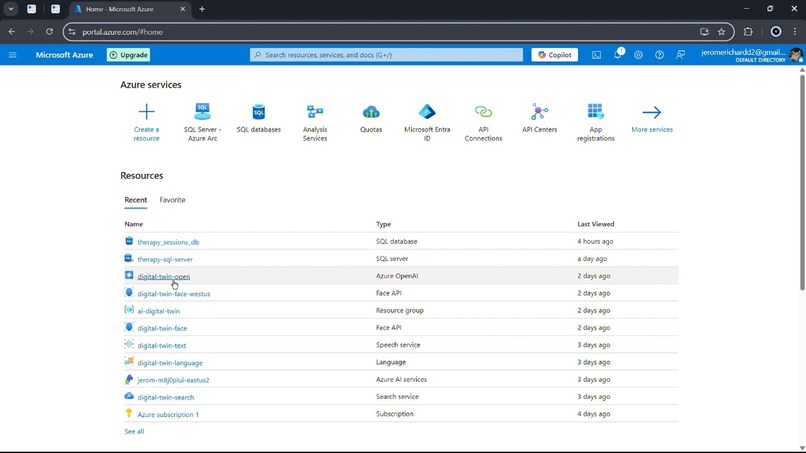This screenshot has height=453, width=806.
Task: Open digital-twin-open resource
Action: tap(163, 276)
